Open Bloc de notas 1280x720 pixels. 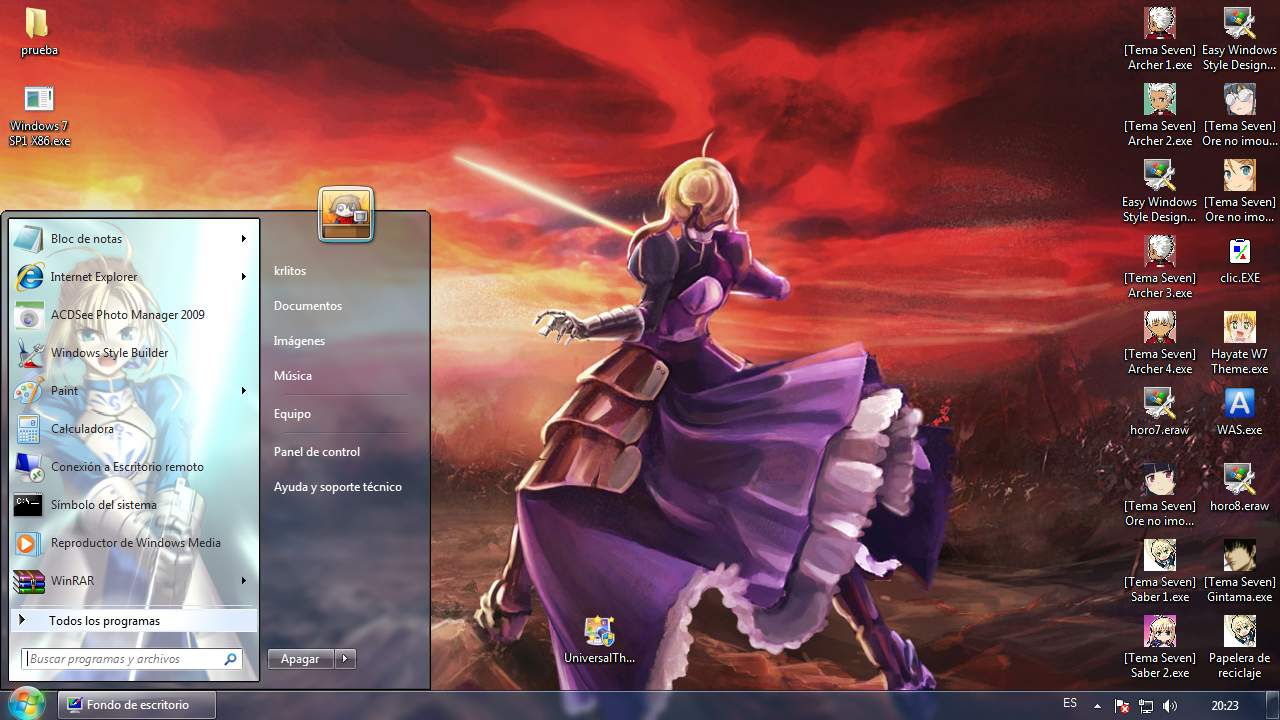click(x=85, y=238)
